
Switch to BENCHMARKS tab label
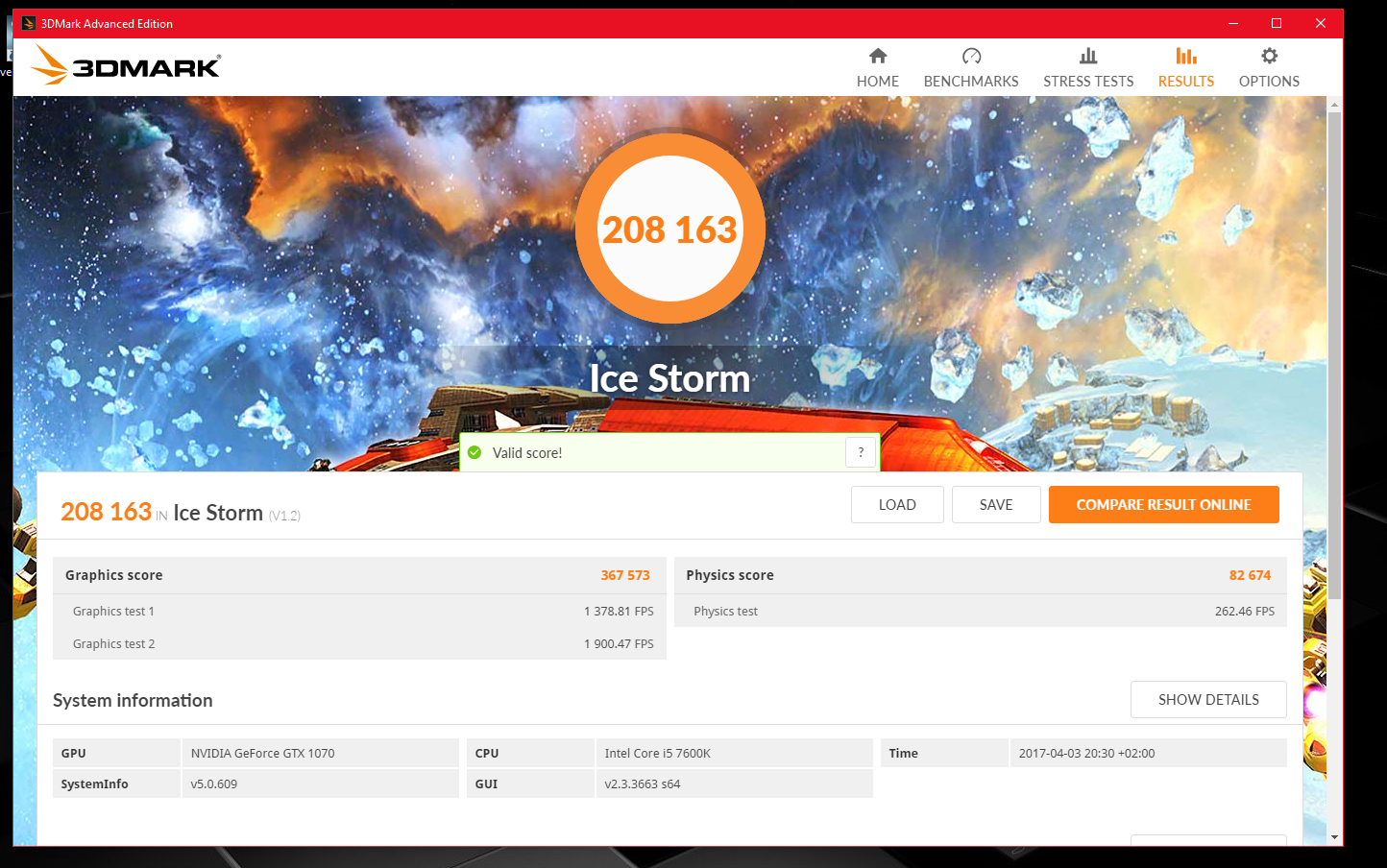tap(971, 82)
